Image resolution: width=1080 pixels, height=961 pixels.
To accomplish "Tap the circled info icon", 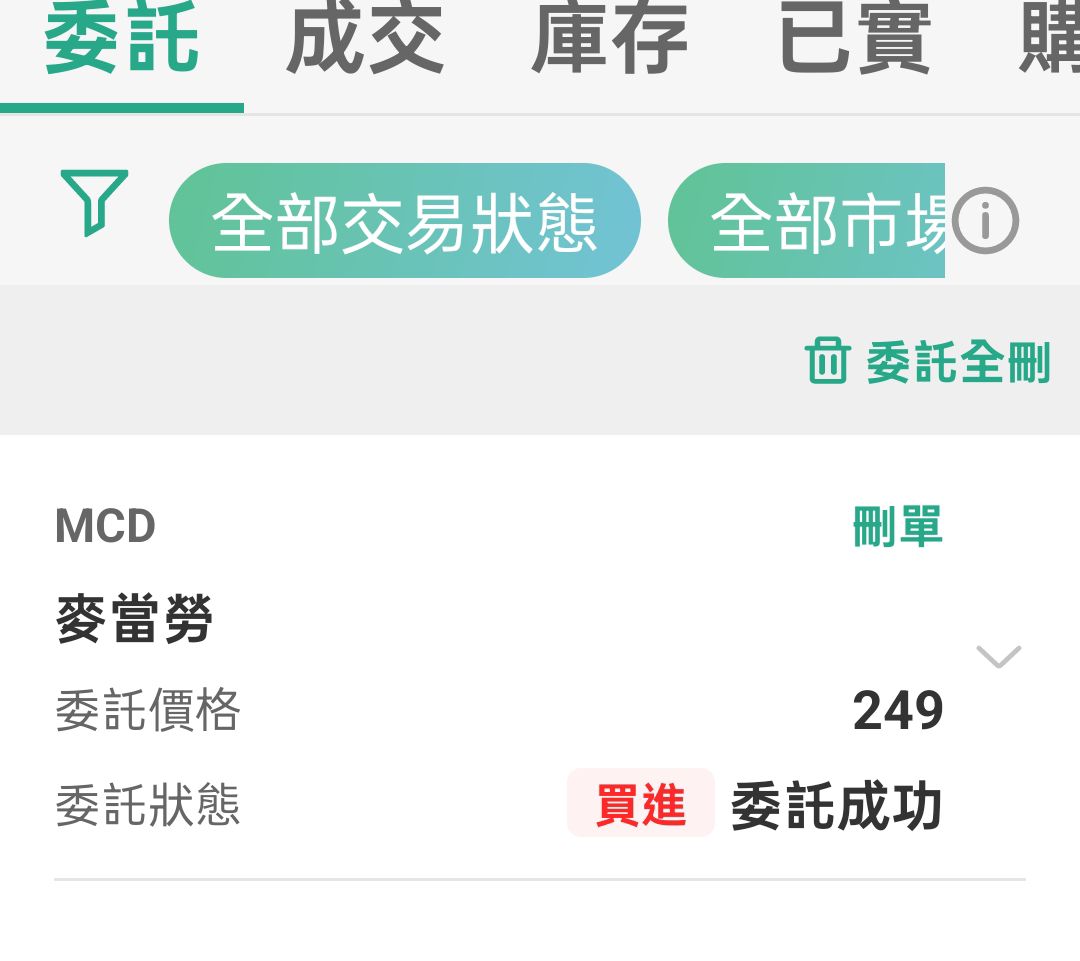I will pyautogui.click(x=985, y=220).
